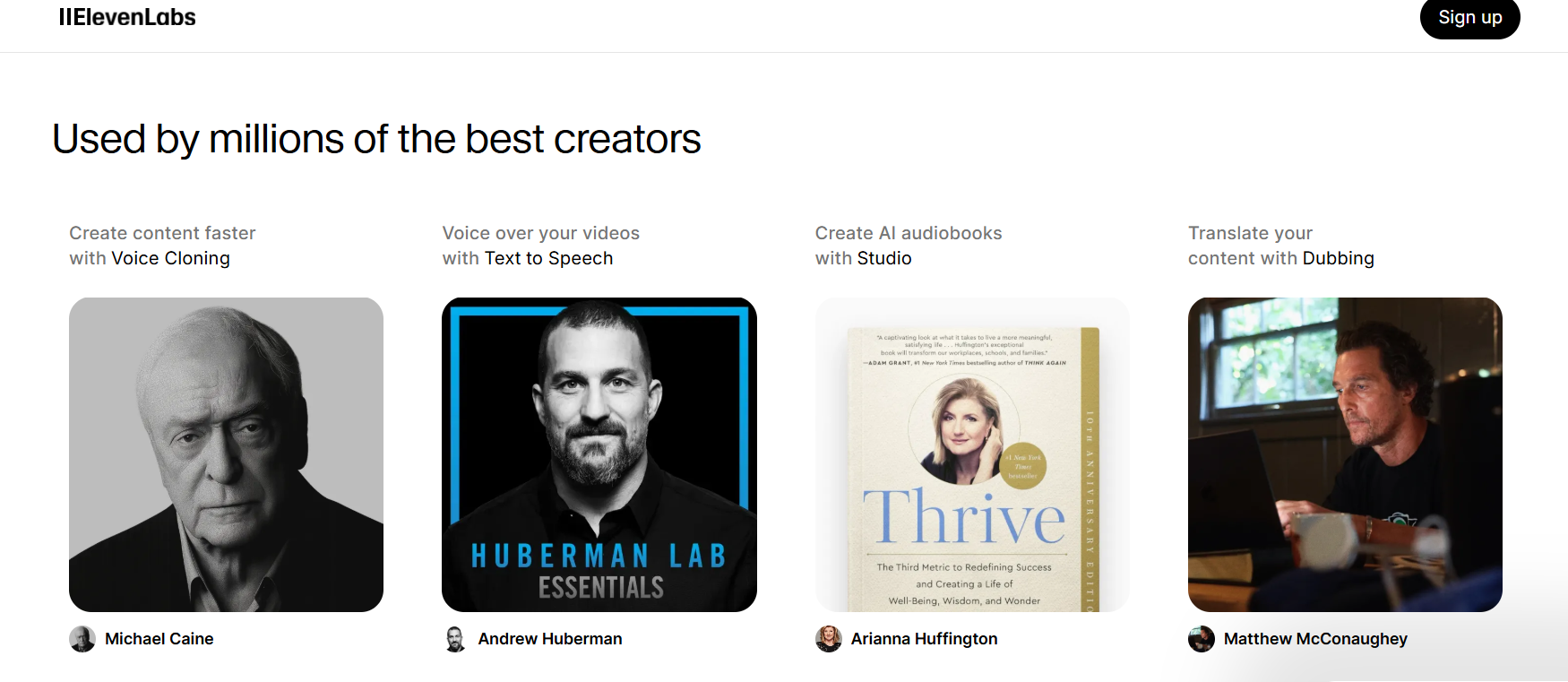The height and width of the screenshot is (682, 1568).
Task: Open the Thrive book cover image
Action: click(972, 454)
